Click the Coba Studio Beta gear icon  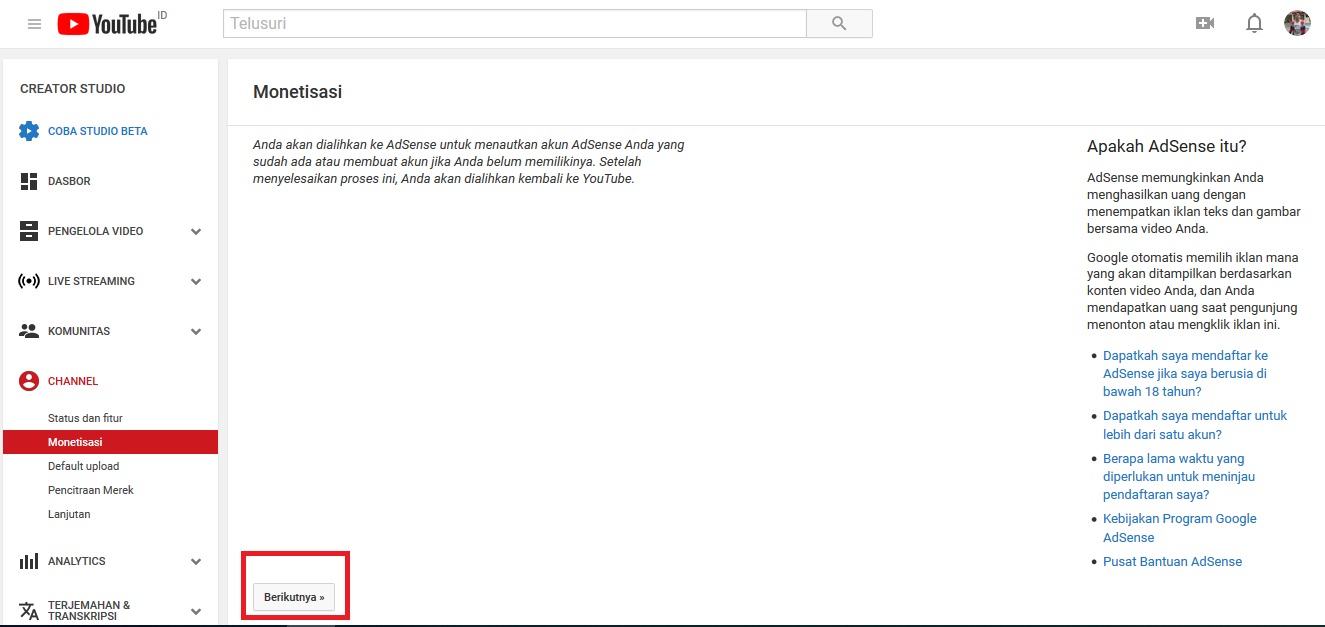tap(29, 131)
